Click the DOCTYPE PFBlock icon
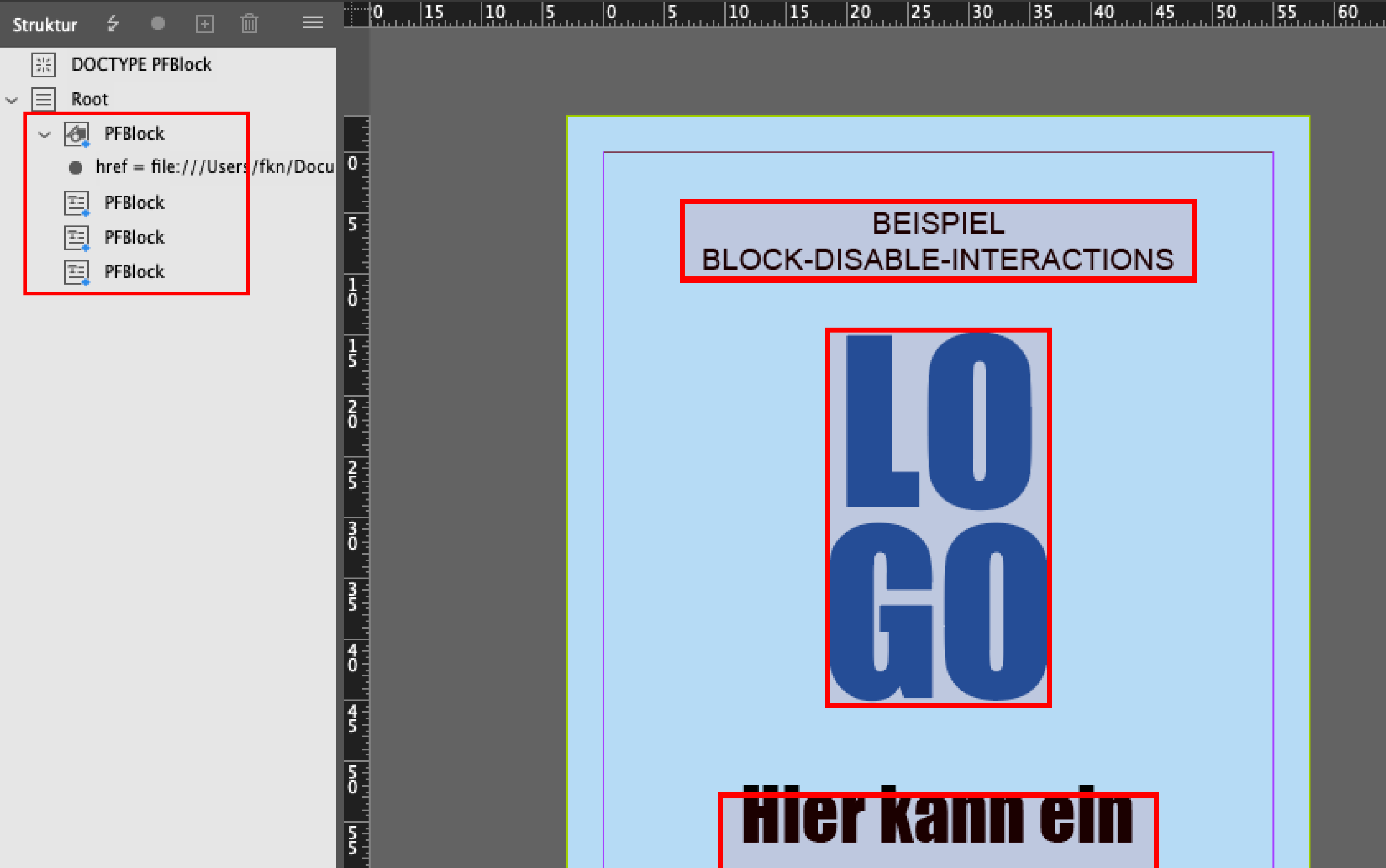The image size is (1386, 868). pyautogui.click(x=44, y=65)
